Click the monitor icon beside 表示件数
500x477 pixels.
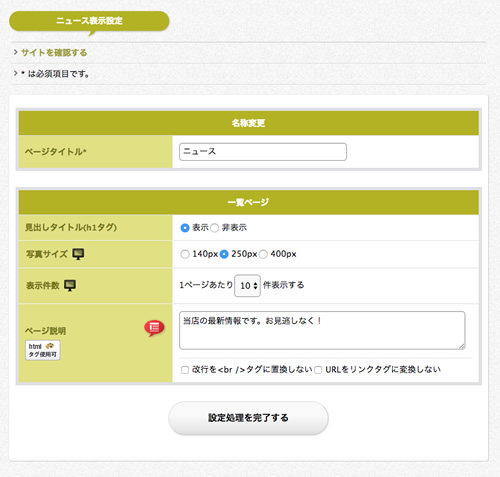point(70,285)
